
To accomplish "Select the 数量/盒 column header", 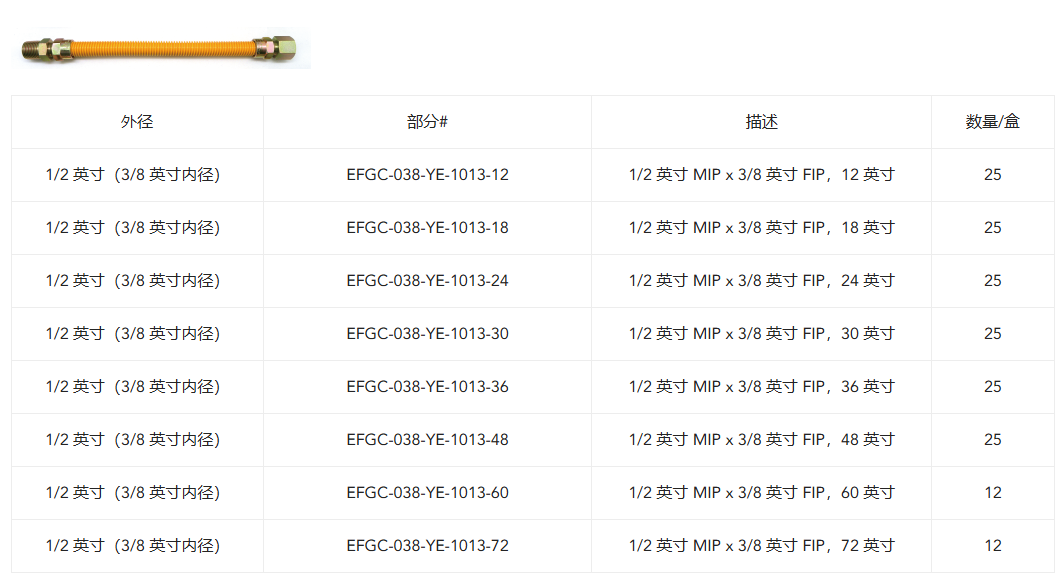I will coord(992,122).
